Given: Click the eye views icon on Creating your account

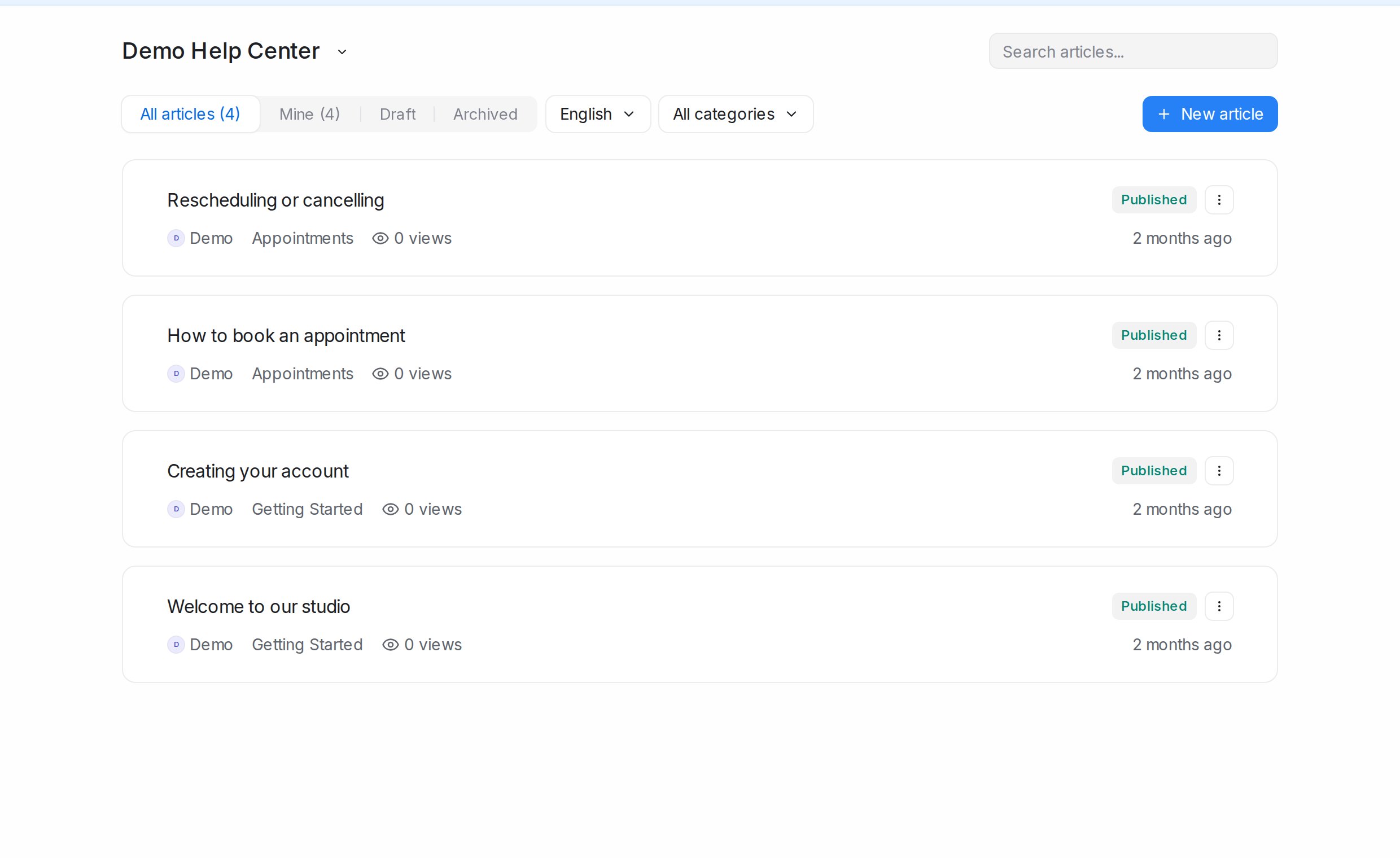Looking at the screenshot, I should 390,509.
